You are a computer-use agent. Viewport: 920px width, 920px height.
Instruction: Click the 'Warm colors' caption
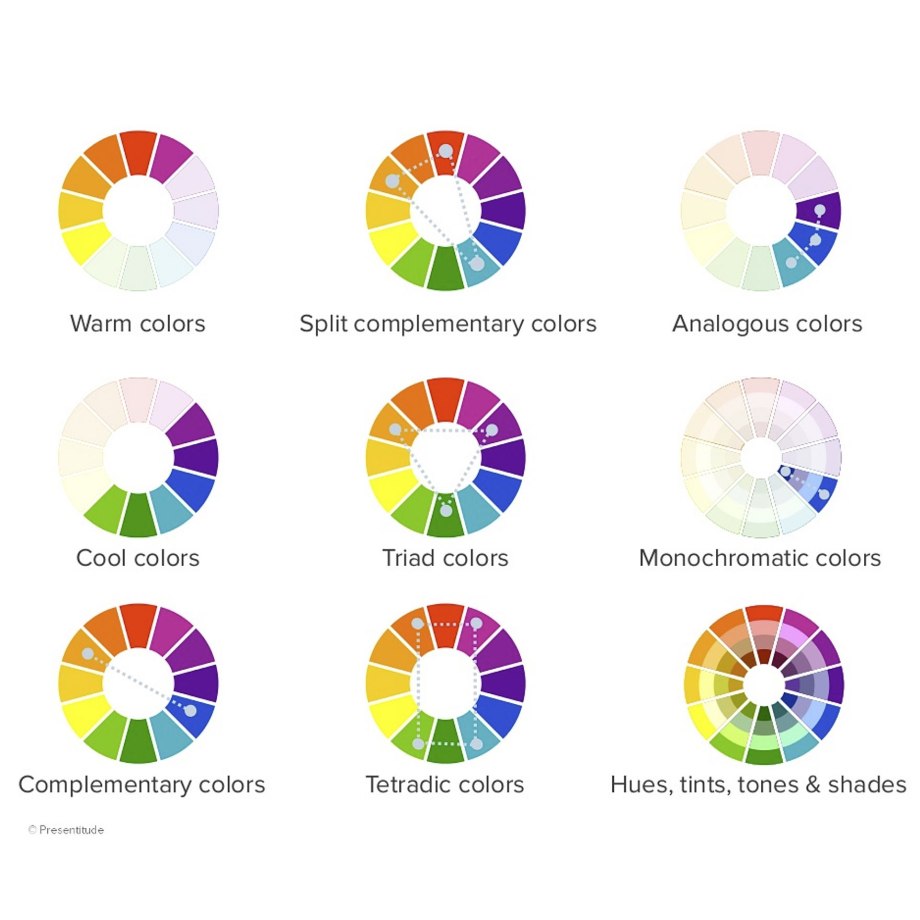coord(137,323)
